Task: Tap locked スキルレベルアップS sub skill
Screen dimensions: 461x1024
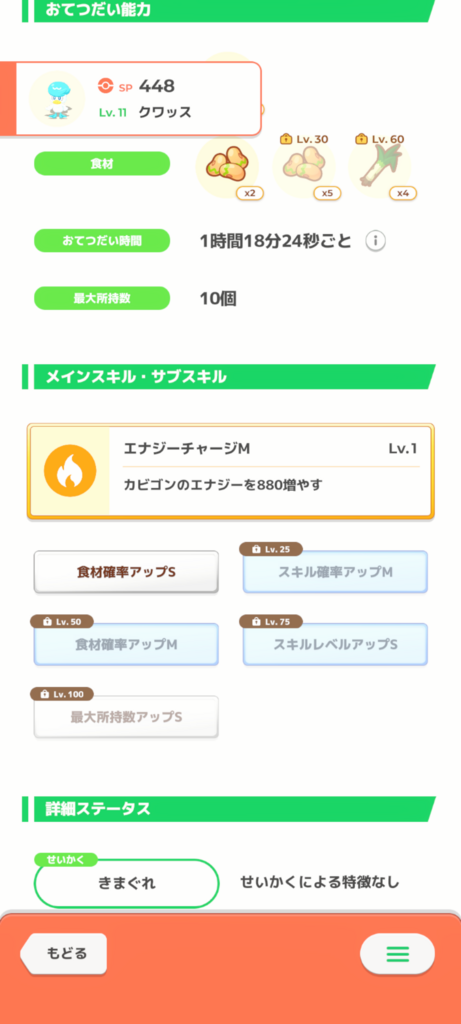Action: 336,644
